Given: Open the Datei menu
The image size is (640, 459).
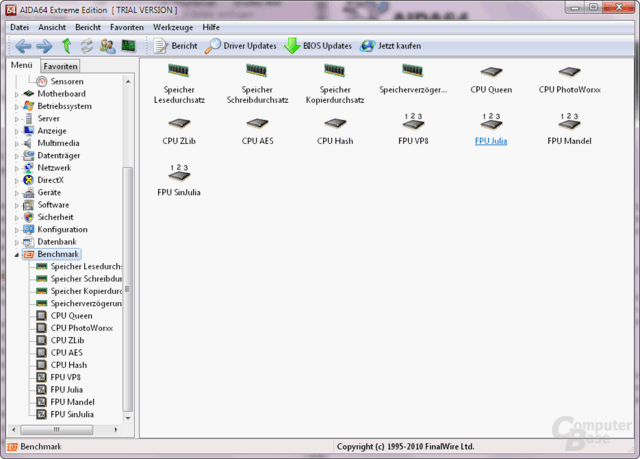Looking at the screenshot, I should pos(20,27).
